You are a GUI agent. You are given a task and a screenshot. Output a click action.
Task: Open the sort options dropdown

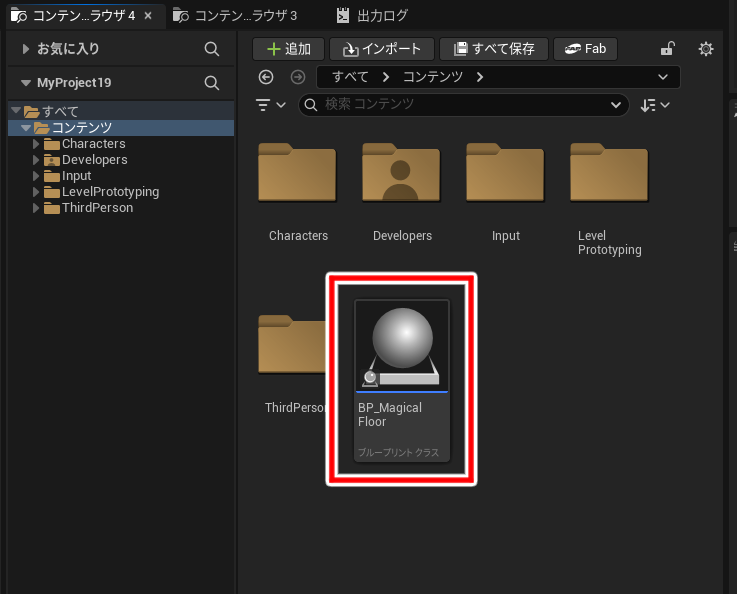655,105
